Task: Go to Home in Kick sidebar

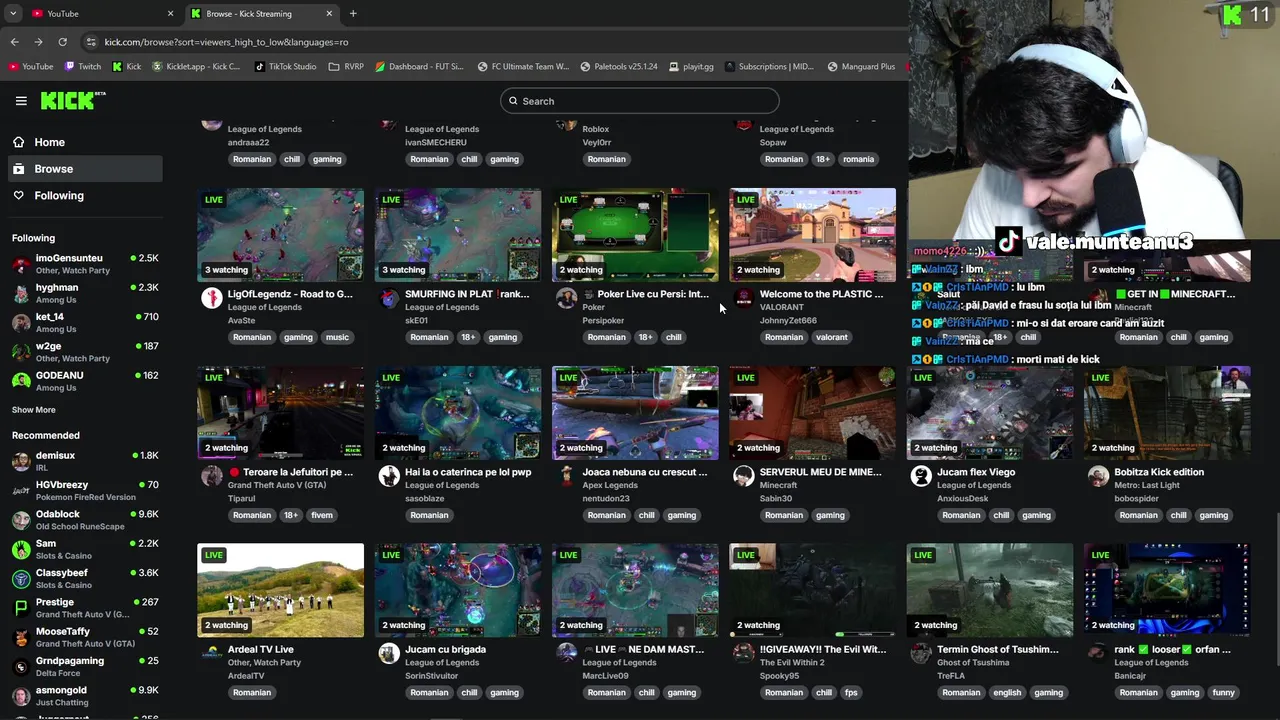Action: pos(84,142)
